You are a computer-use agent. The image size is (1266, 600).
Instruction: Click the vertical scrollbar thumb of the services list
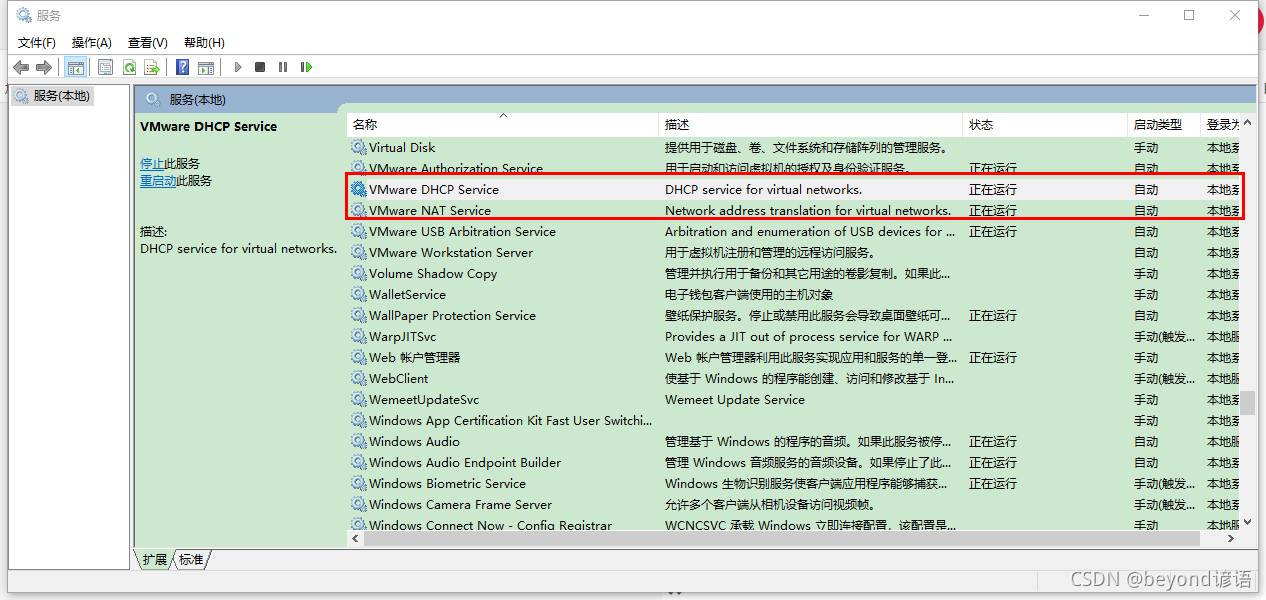(x=1247, y=402)
